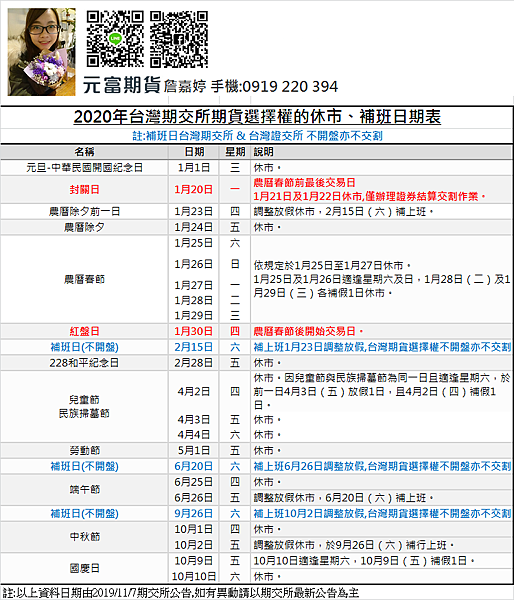Click the 補上班10月2日調整放假 description
This screenshot has height=600, width=514.
(x=382, y=514)
